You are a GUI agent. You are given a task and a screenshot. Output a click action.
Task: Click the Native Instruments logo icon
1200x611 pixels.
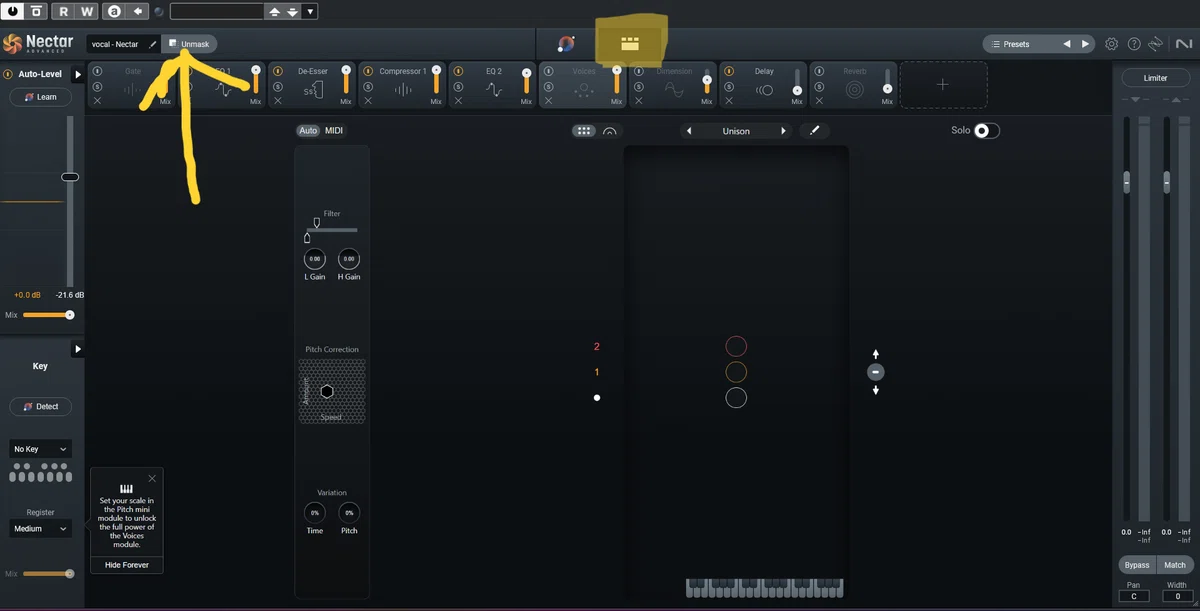1183,44
